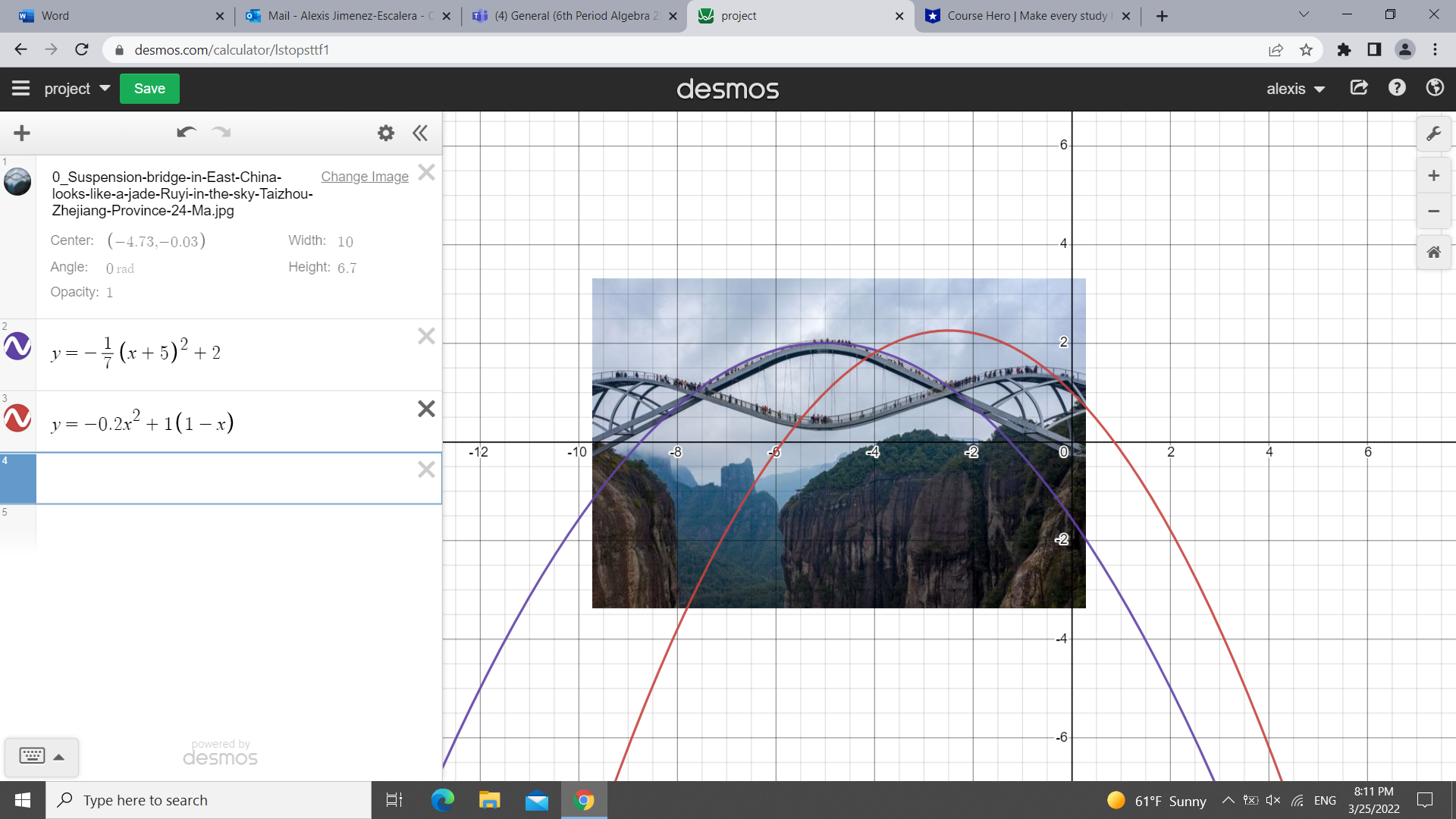Undo the last expression edit
Viewport: 1456px width, 819px height.
[x=186, y=133]
